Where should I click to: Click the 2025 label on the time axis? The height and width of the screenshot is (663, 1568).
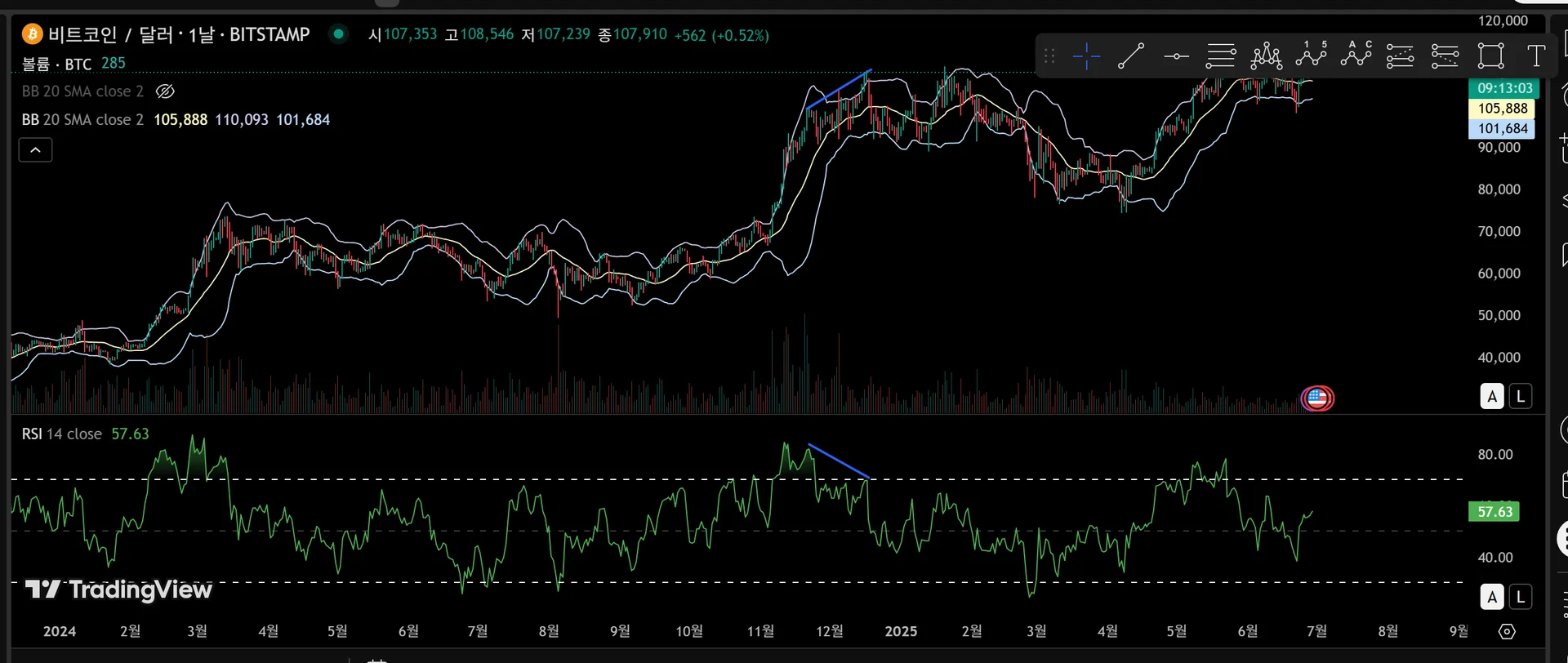click(901, 631)
